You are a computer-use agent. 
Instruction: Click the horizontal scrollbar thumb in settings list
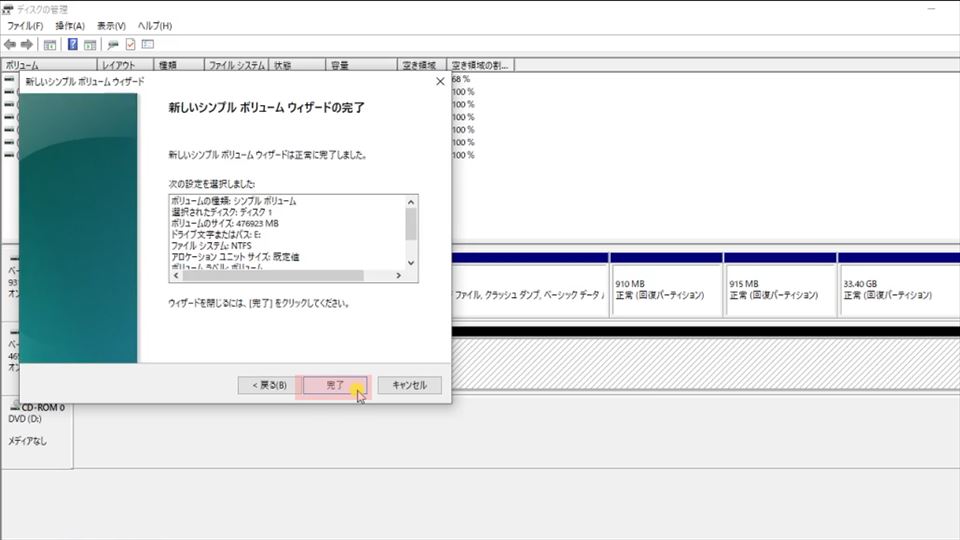tap(273, 276)
